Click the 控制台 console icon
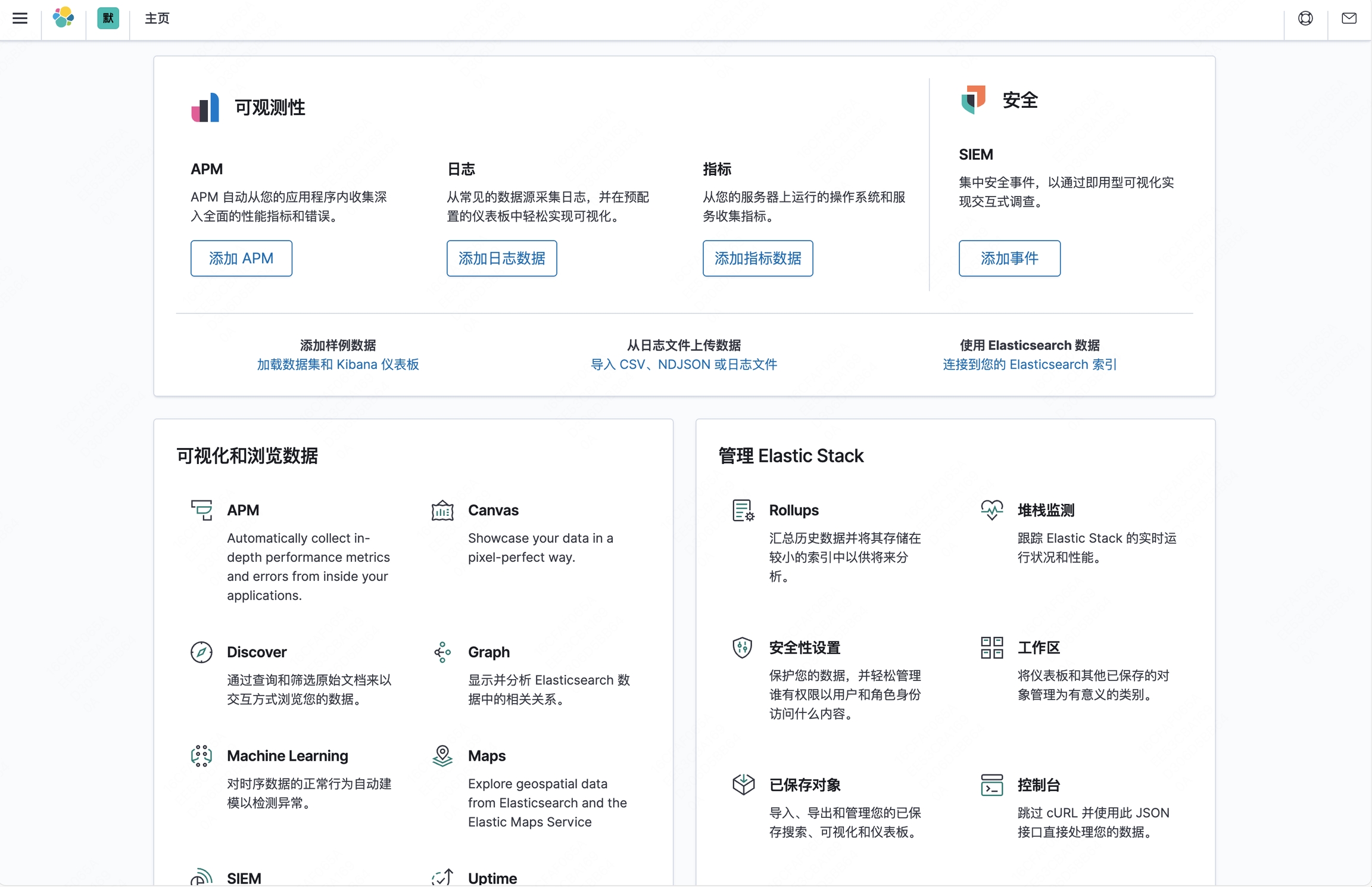Image resolution: width=1372 pixels, height=887 pixels. [991, 785]
